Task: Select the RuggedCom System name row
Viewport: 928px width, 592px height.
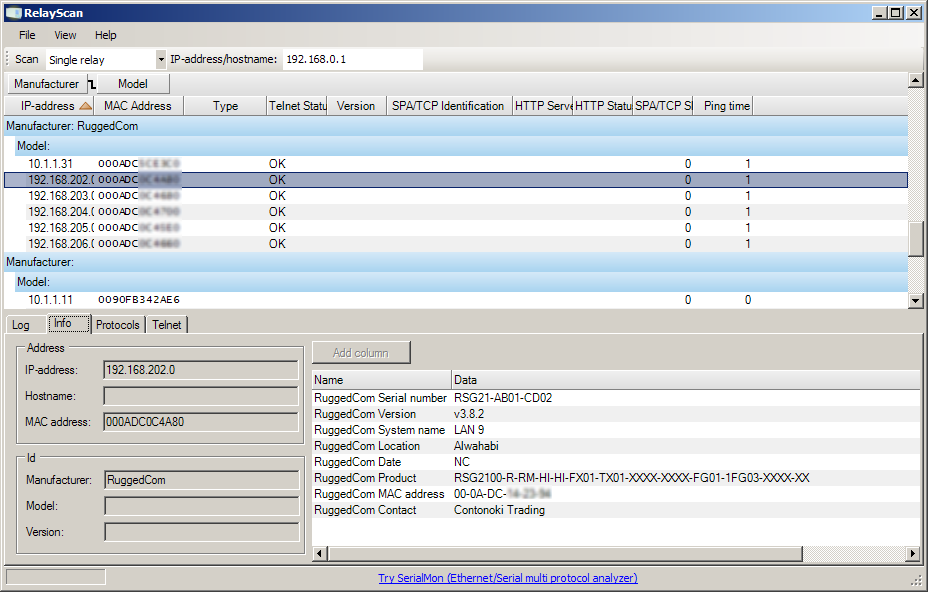Action: (x=616, y=430)
